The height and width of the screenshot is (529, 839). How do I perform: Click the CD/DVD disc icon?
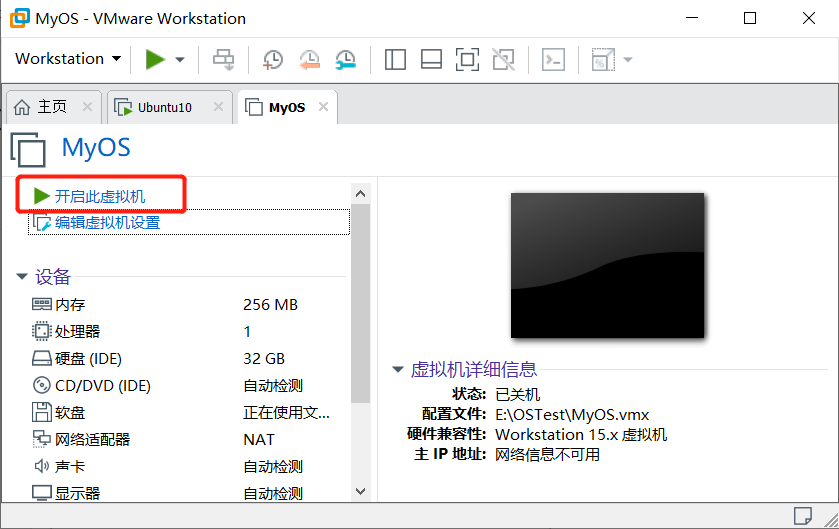pyautogui.click(x=42, y=385)
